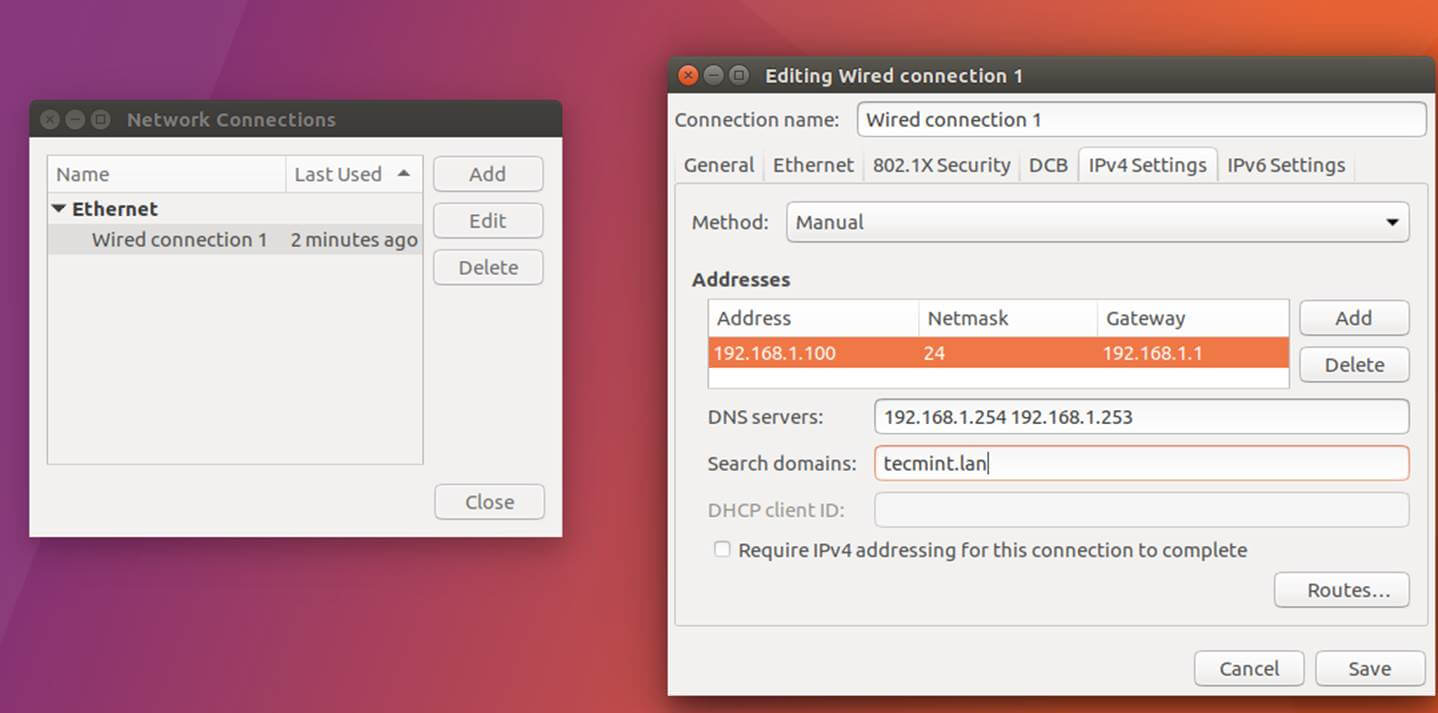Click the DNS servers field
The width and height of the screenshot is (1438, 713).
point(1141,417)
